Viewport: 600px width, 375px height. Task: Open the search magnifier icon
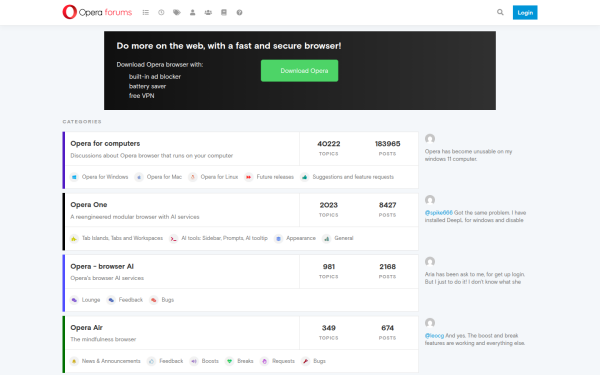click(x=500, y=12)
